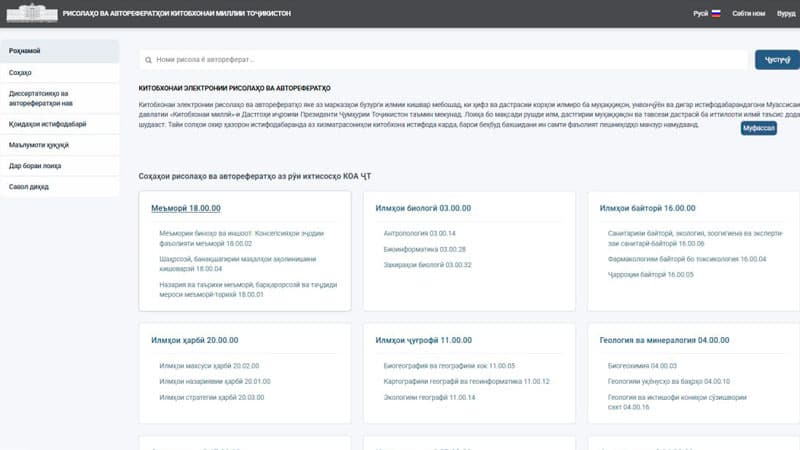Screen dimensions: 800x450
Task: Select 'Роҳнамой' in sidebar
Action: click(60, 51)
